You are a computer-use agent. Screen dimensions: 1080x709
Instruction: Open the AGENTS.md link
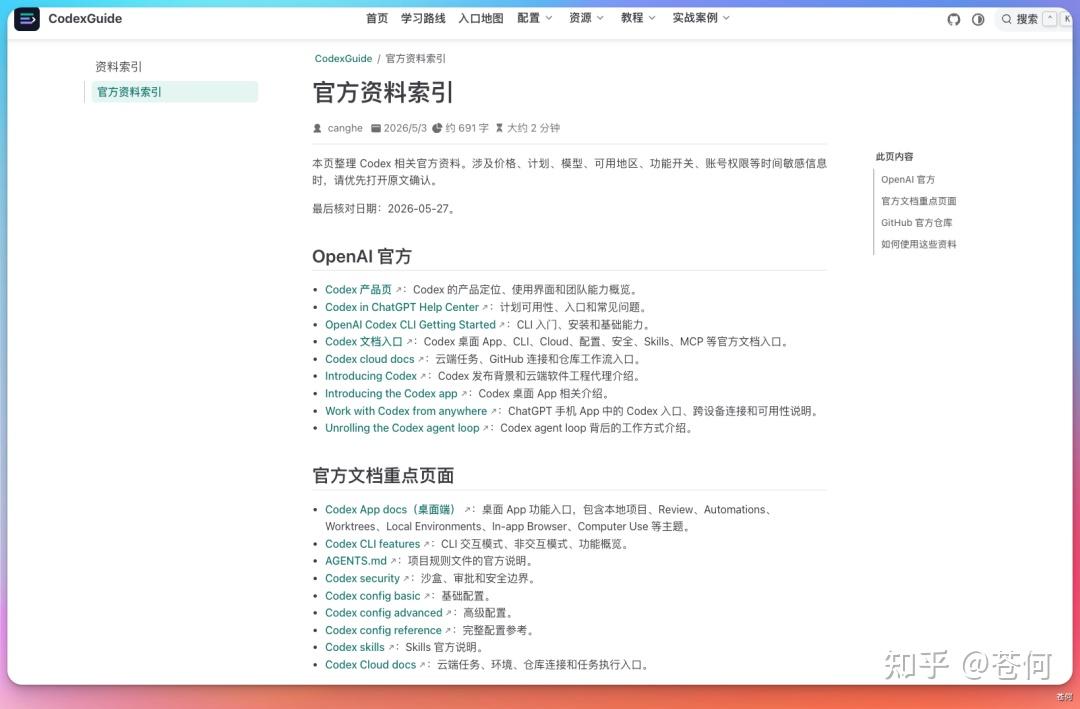355,562
